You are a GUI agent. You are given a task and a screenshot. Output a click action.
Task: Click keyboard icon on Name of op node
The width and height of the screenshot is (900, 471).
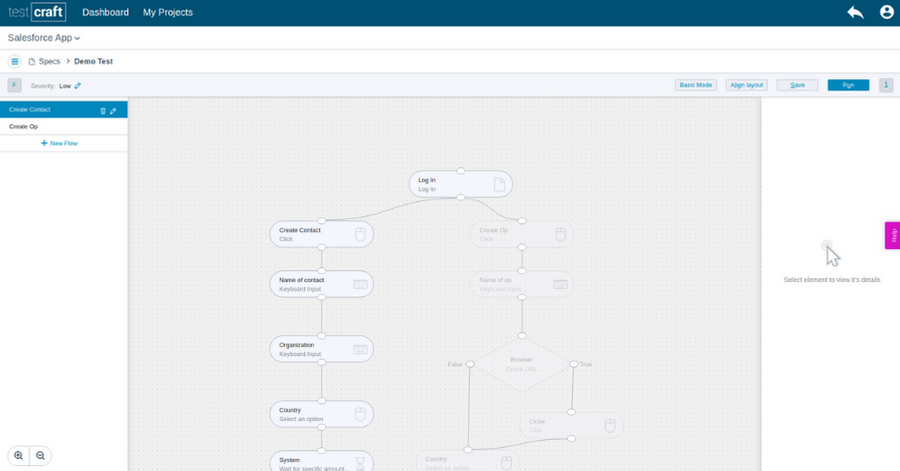point(560,285)
